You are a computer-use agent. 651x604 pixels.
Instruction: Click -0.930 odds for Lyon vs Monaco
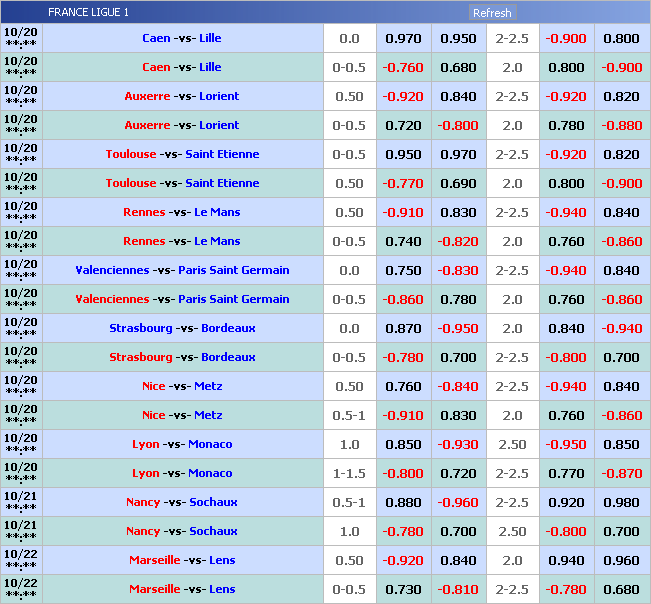(458, 445)
